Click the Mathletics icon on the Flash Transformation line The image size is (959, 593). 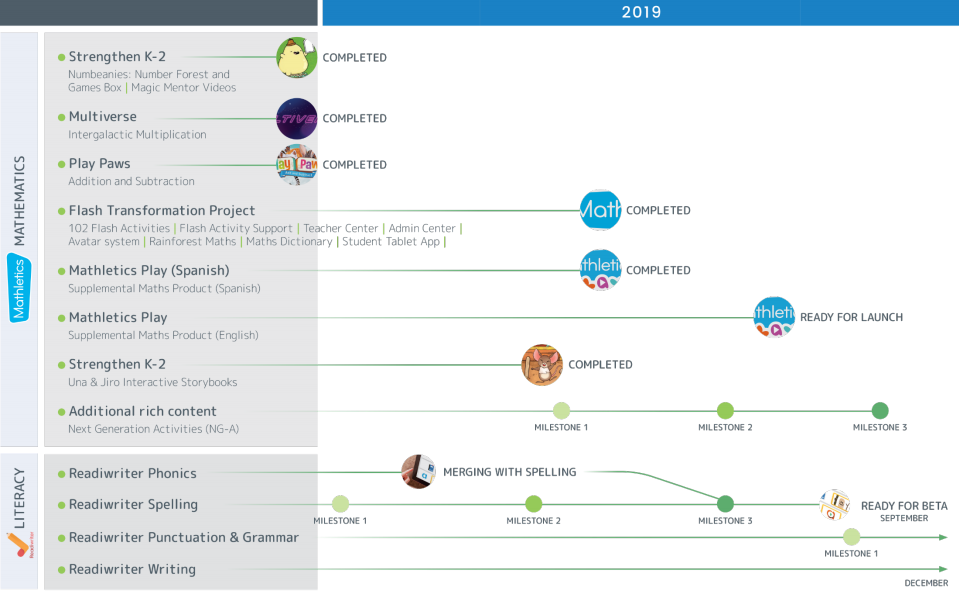click(x=601, y=210)
